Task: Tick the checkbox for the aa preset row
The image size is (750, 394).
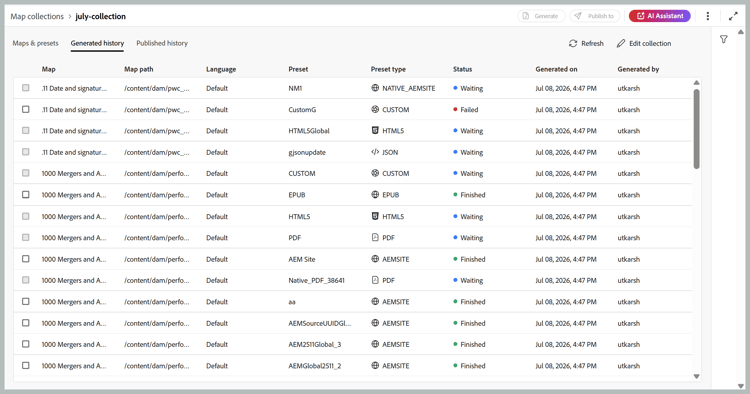Action: coord(26,302)
